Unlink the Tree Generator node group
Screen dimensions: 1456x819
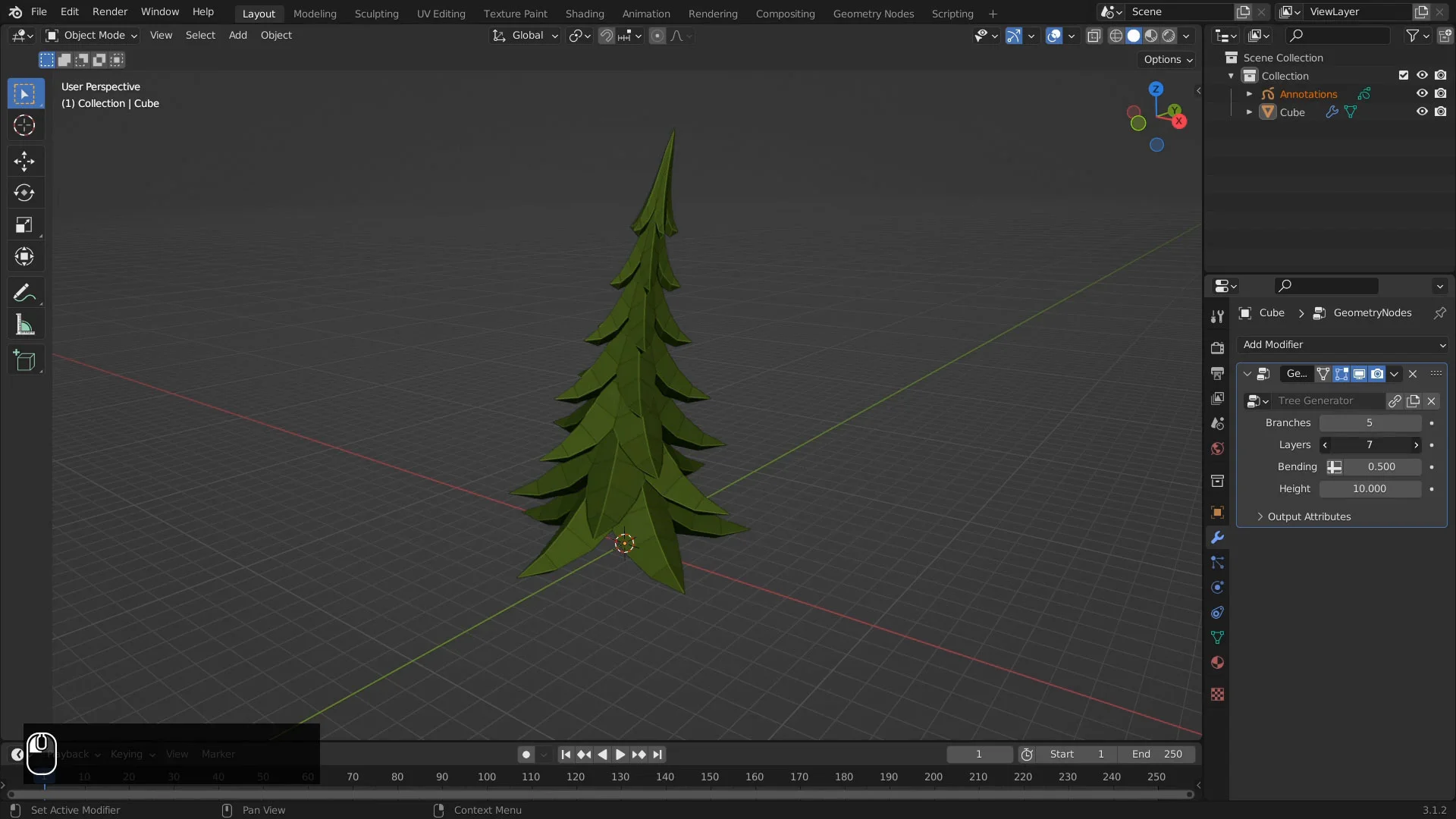click(x=1431, y=401)
